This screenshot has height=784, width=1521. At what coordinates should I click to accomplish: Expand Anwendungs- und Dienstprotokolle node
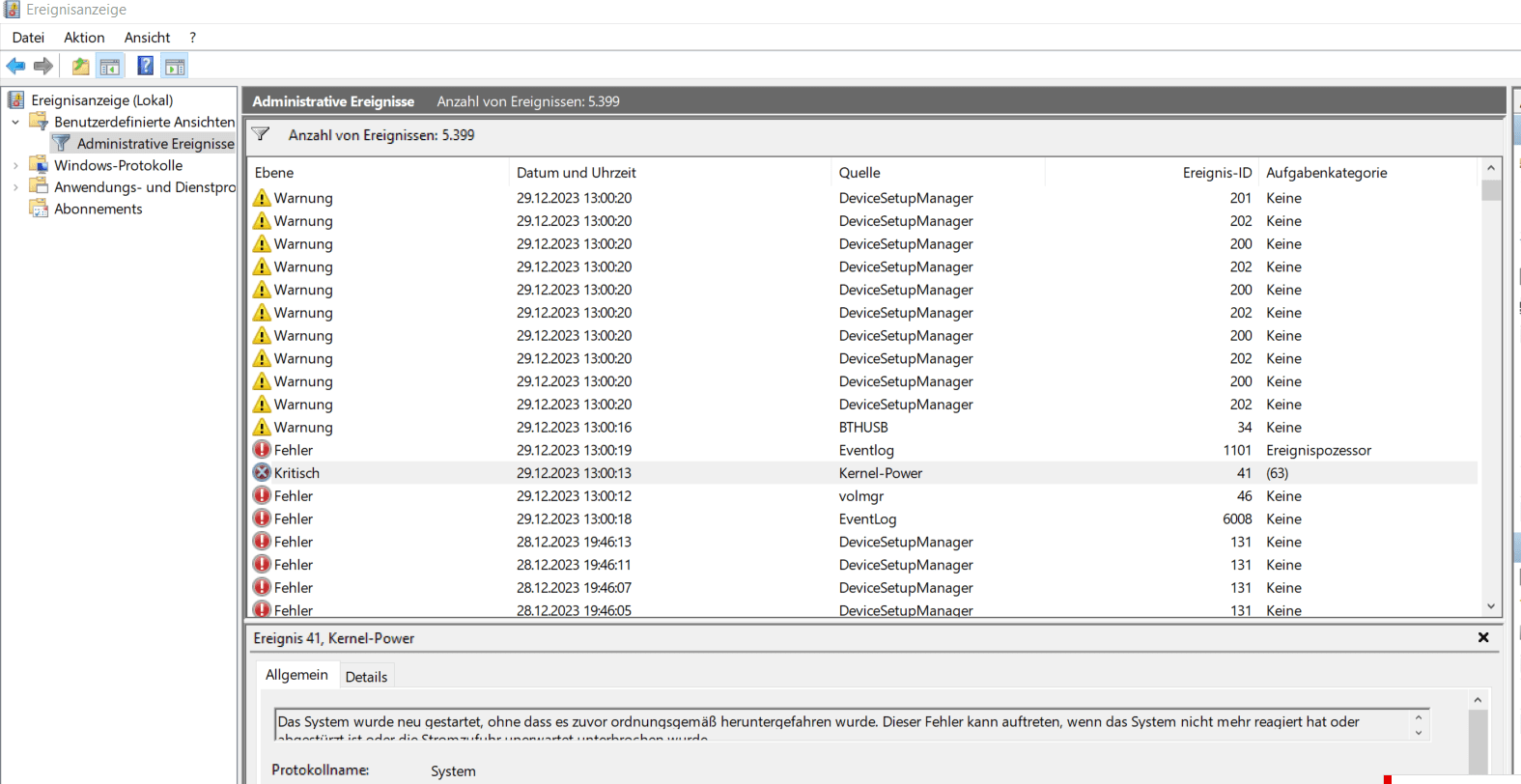point(15,187)
